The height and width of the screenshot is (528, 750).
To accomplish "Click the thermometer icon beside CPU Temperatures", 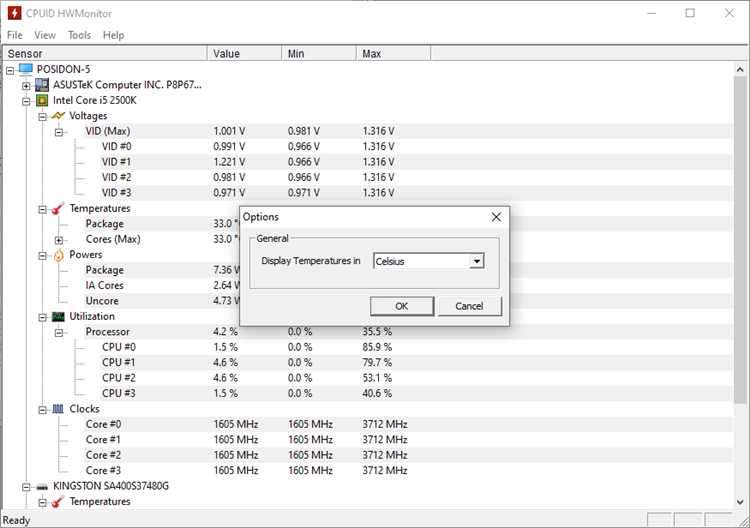I will 58,209.
